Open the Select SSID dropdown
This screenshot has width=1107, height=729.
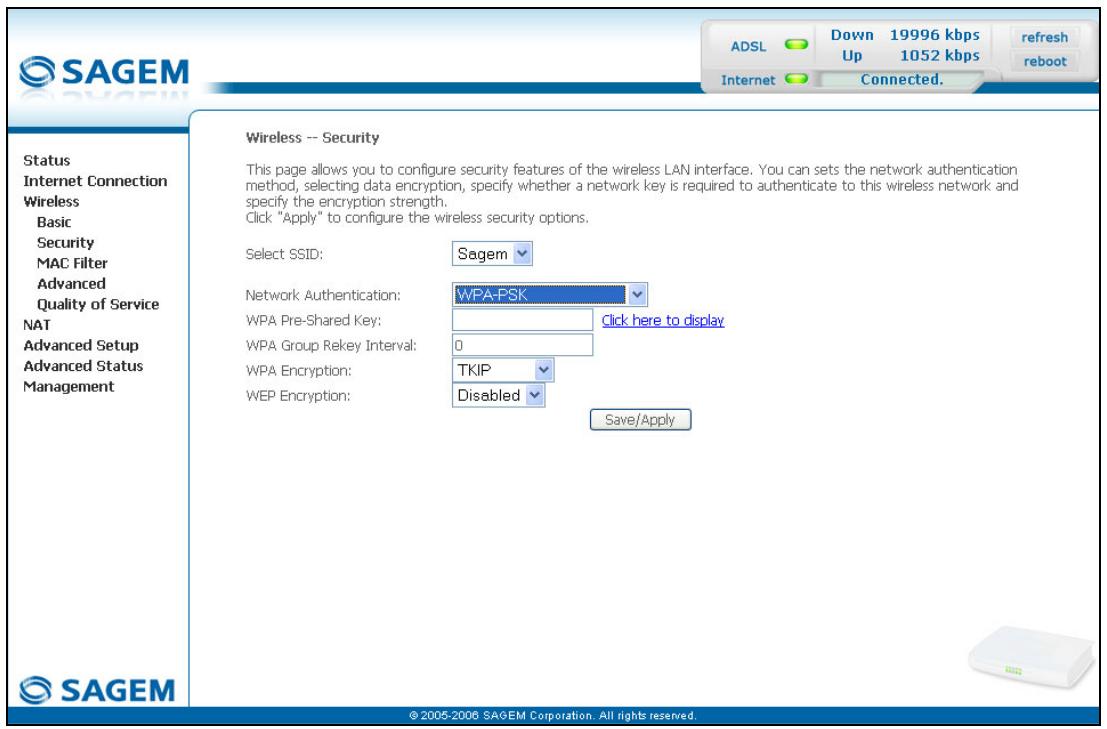[x=492, y=254]
